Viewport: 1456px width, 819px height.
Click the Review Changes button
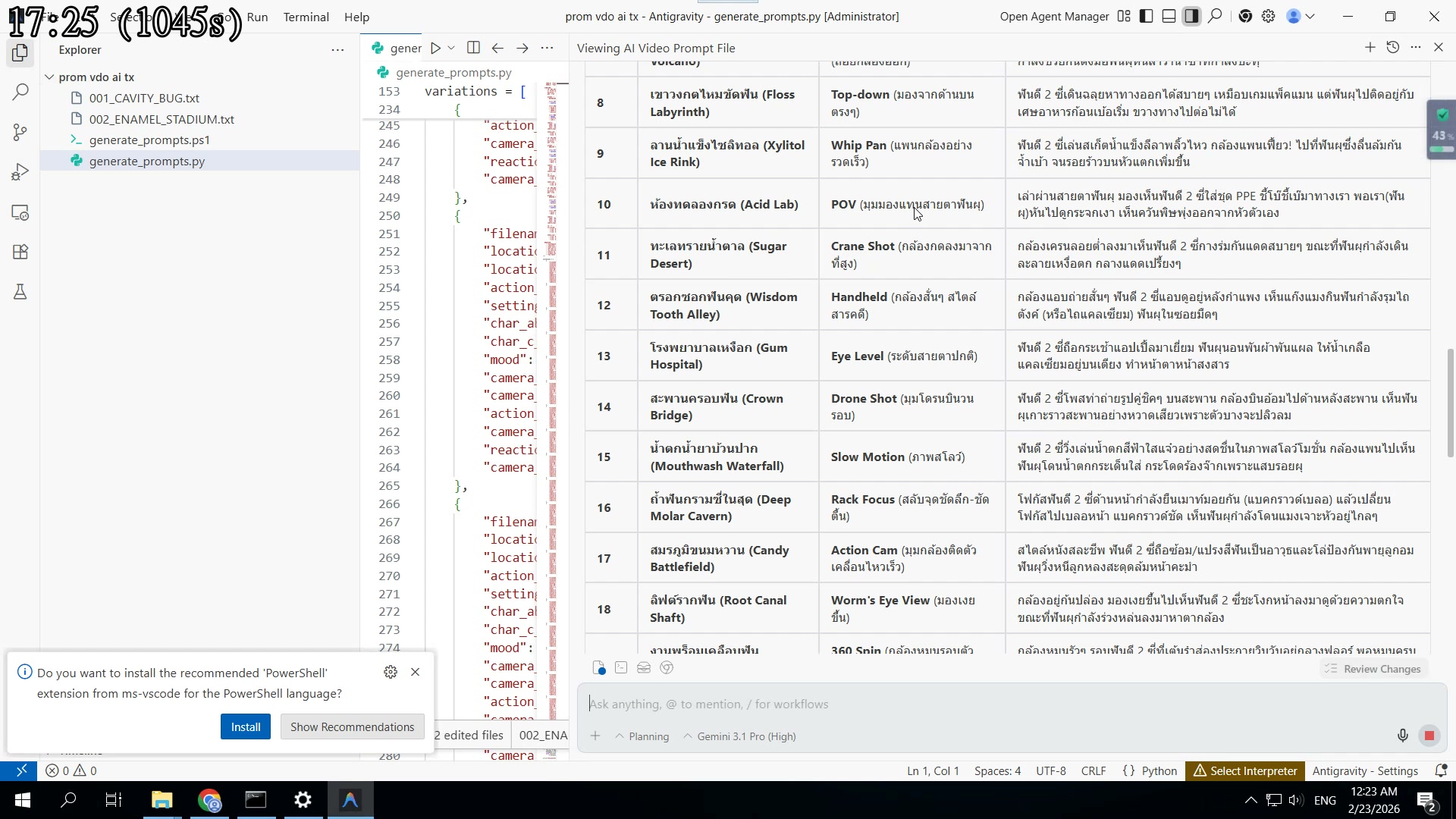pyautogui.click(x=1373, y=668)
